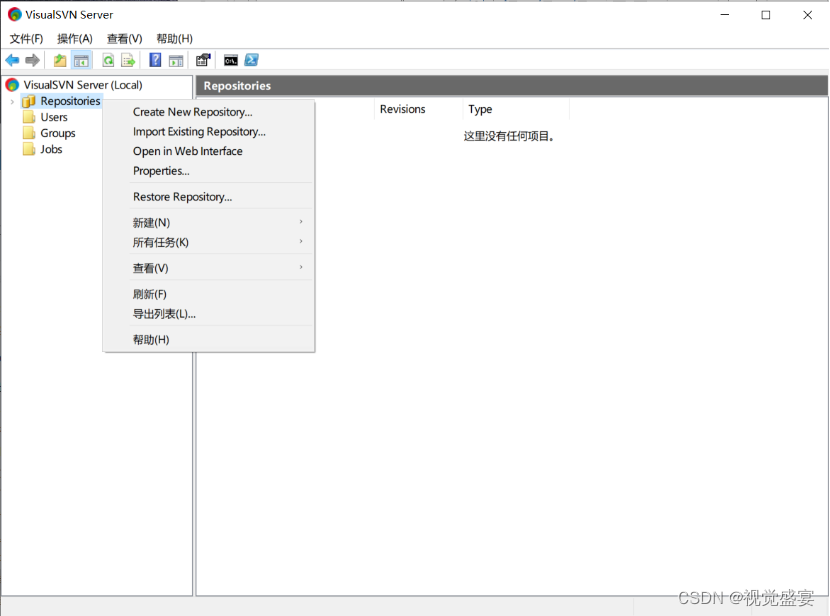
Task: Expand the Repositories node chevron
Action: 12,101
